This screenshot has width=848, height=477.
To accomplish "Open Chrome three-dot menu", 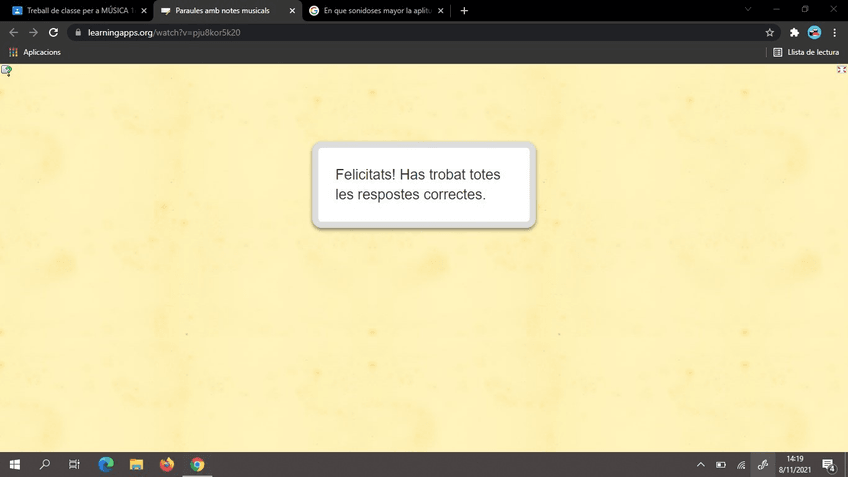I will (x=834, y=32).
